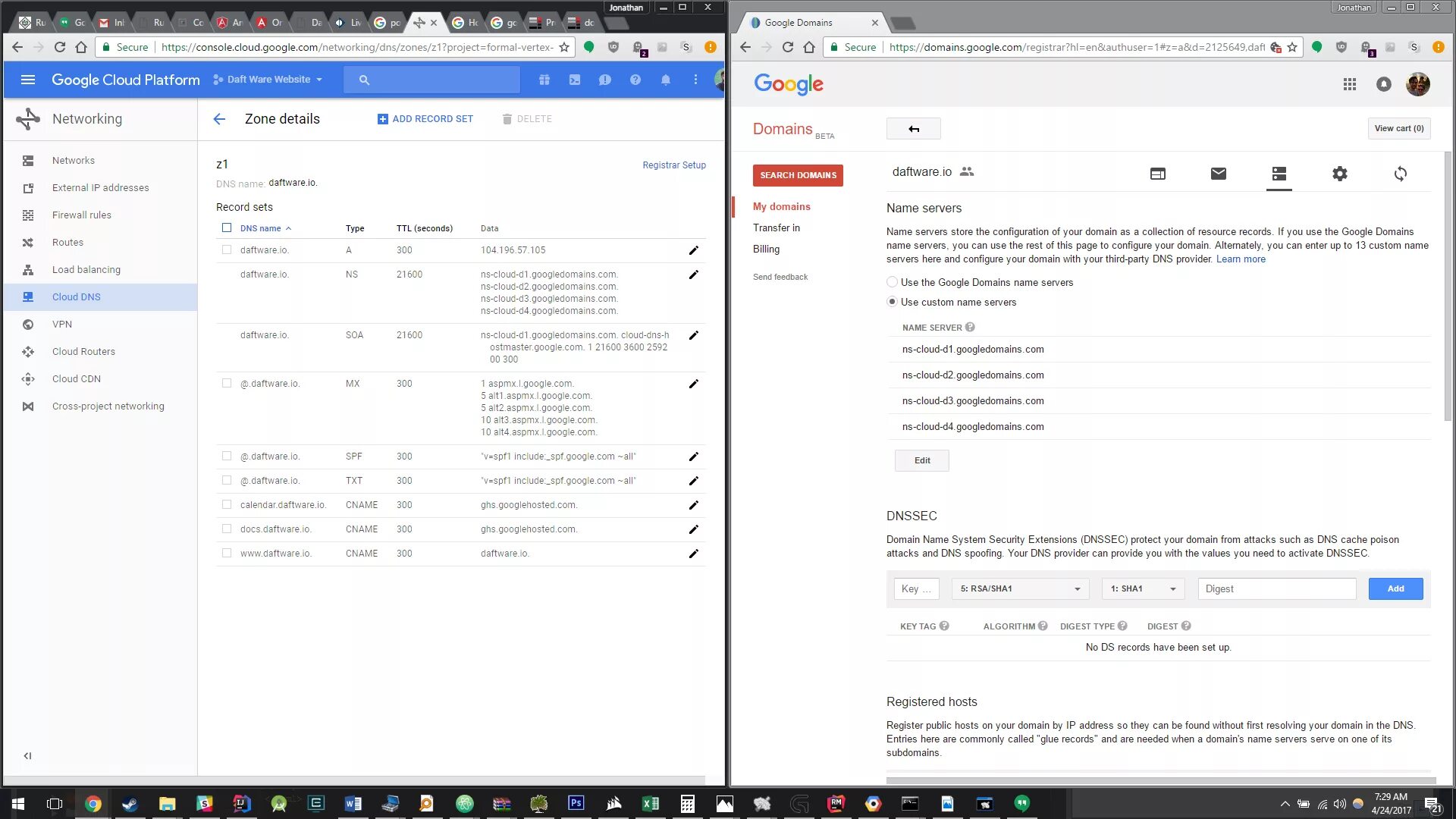This screenshot has width=1456, height=819.
Task: Sort record sets by DNS name
Action: click(265, 228)
